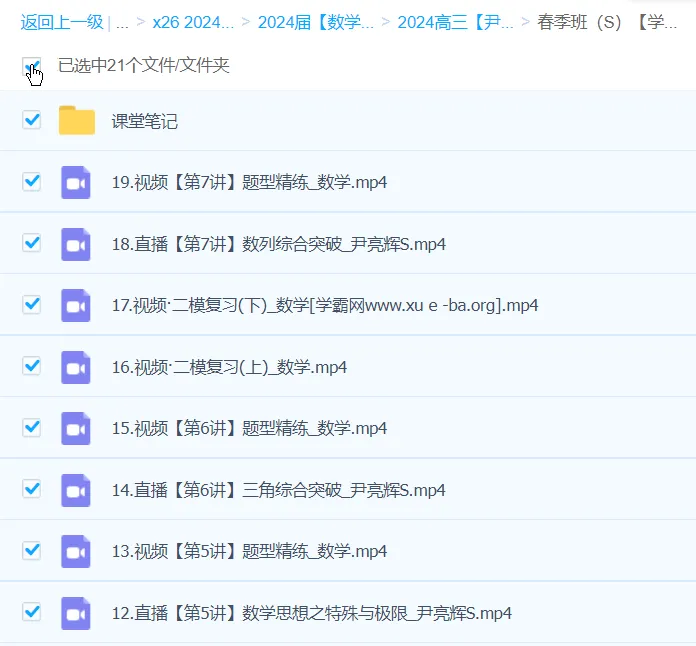
Task: Click video icon for 15.视频【第6讲】题型精练
Action: 76,428
